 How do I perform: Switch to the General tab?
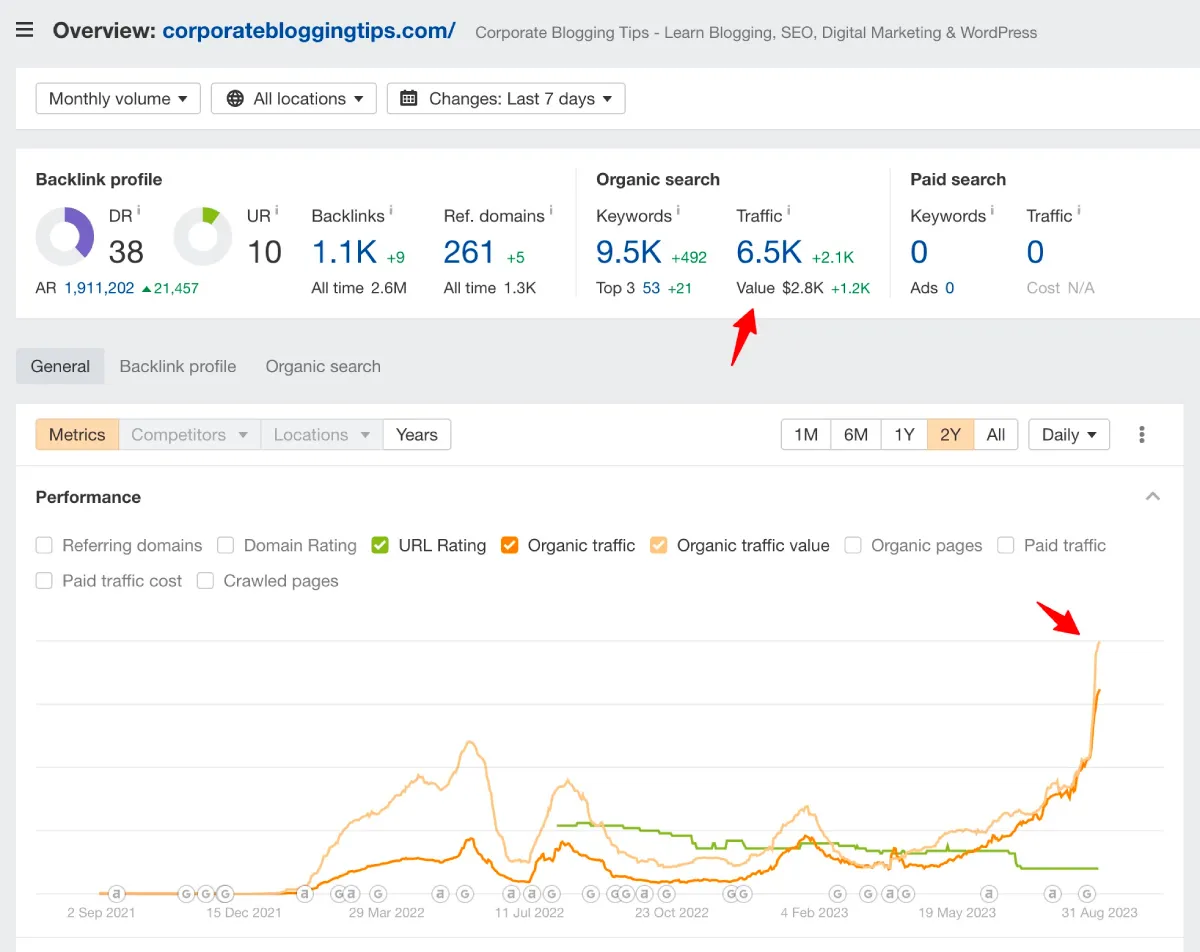click(x=60, y=366)
